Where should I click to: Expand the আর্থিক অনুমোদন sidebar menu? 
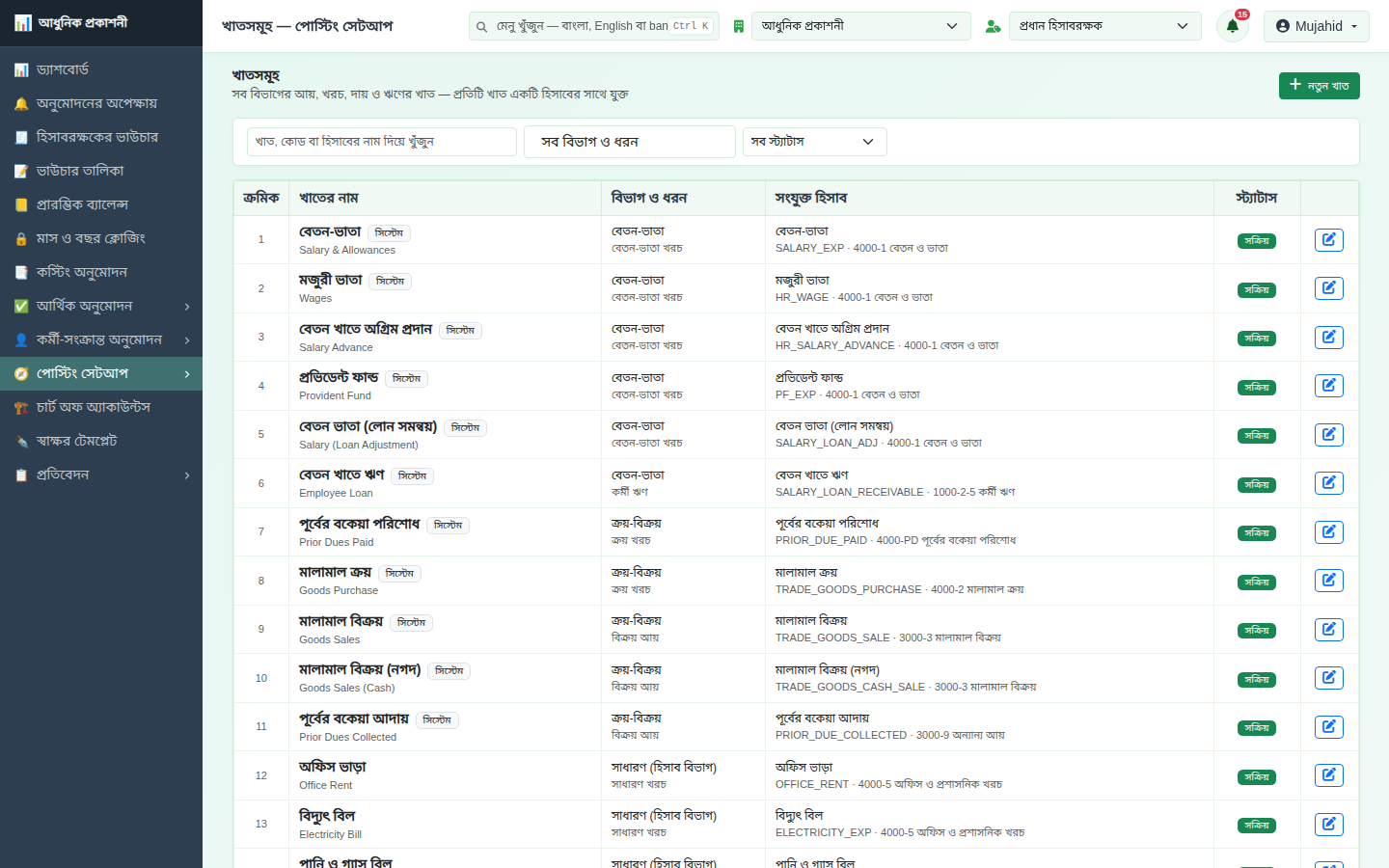(x=101, y=306)
